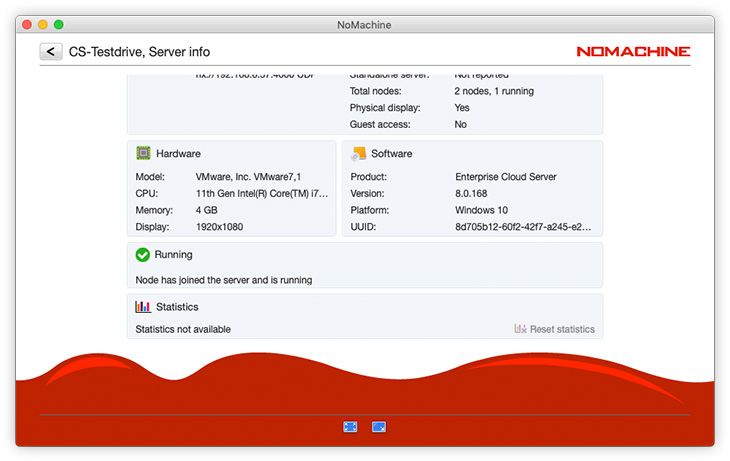Click the Total nodes value
730x461 pixels.
point(494,91)
